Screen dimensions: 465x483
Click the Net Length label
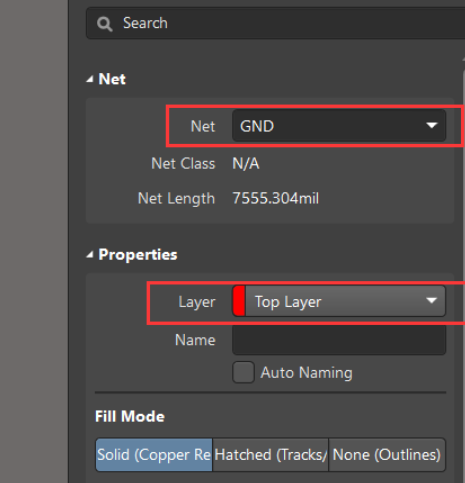(176, 199)
